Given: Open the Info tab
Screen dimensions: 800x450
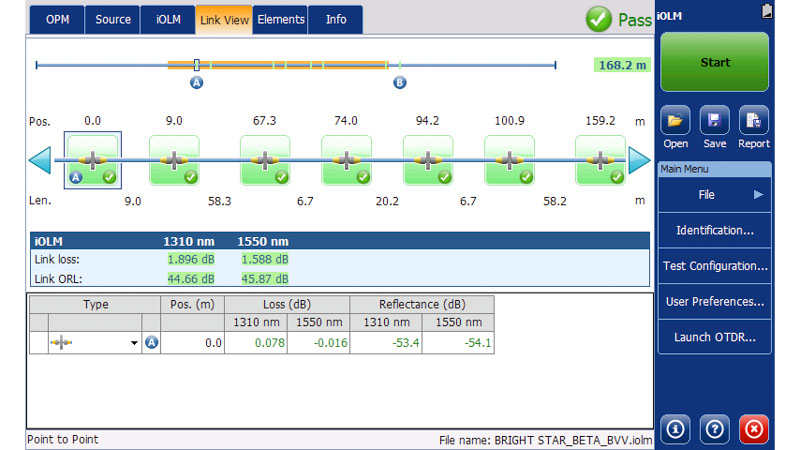Looking at the screenshot, I should tap(336, 19).
